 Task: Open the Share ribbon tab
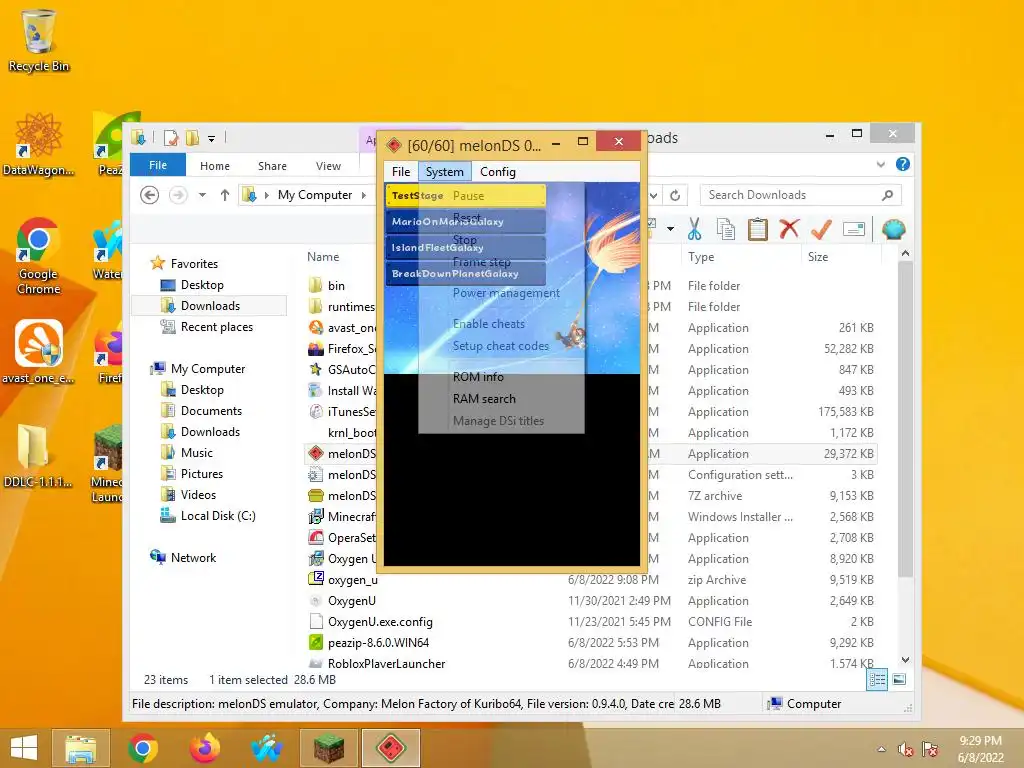(x=272, y=166)
